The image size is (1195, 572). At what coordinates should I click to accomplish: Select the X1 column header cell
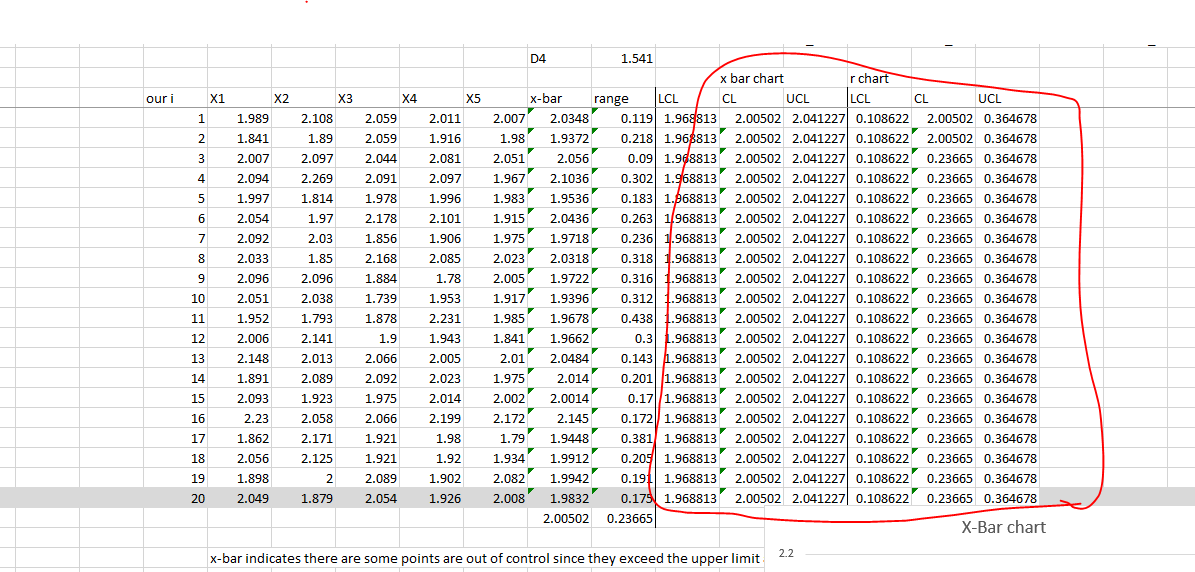(239, 98)
